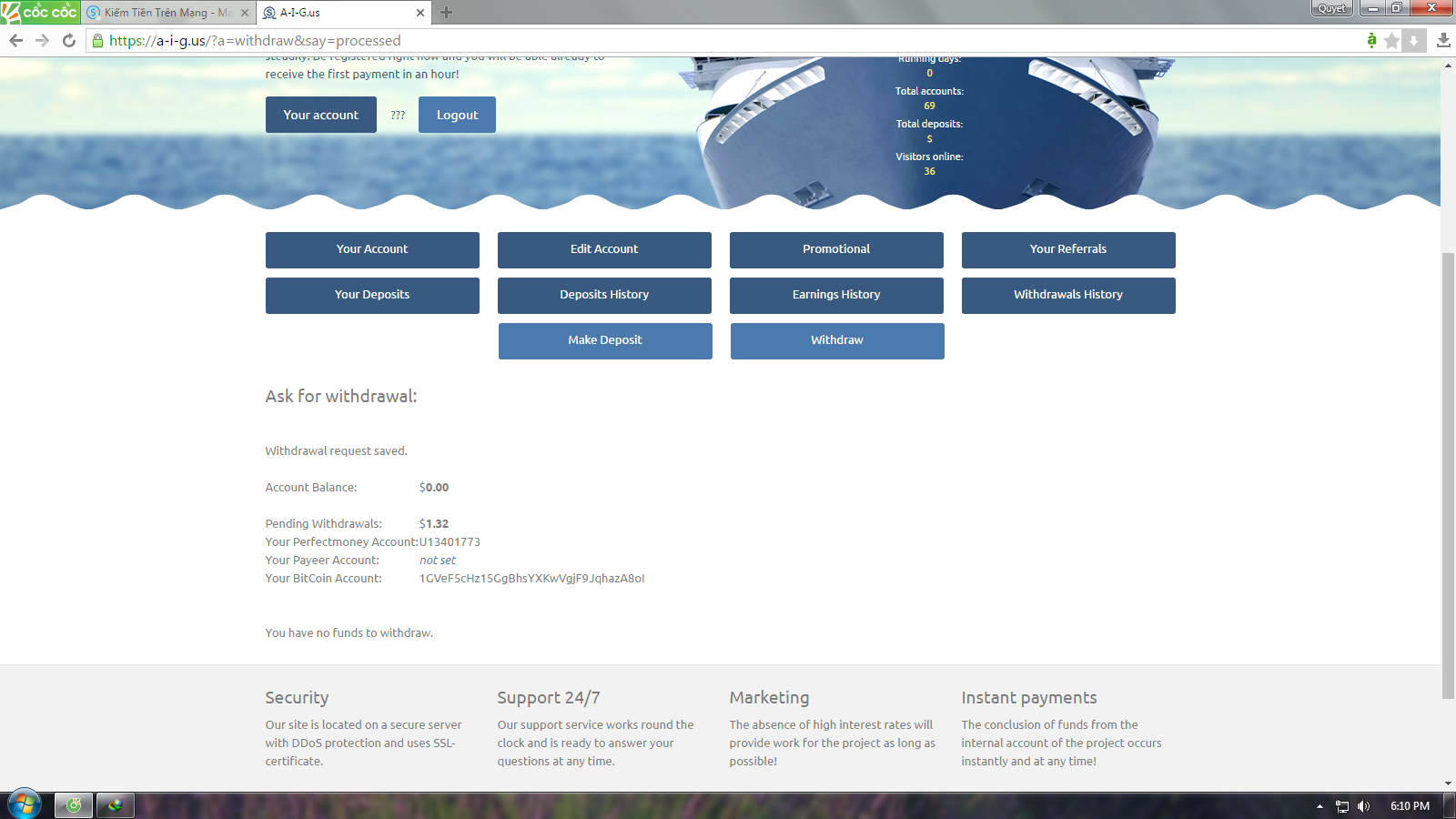
Task: Open the Windows Start menu
Action: (x=25, y=804)
